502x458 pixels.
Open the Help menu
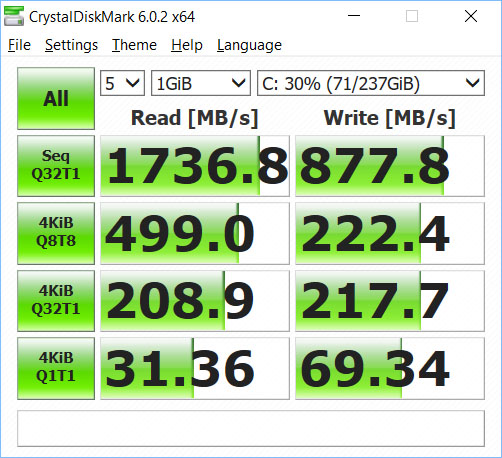(187, 45)
